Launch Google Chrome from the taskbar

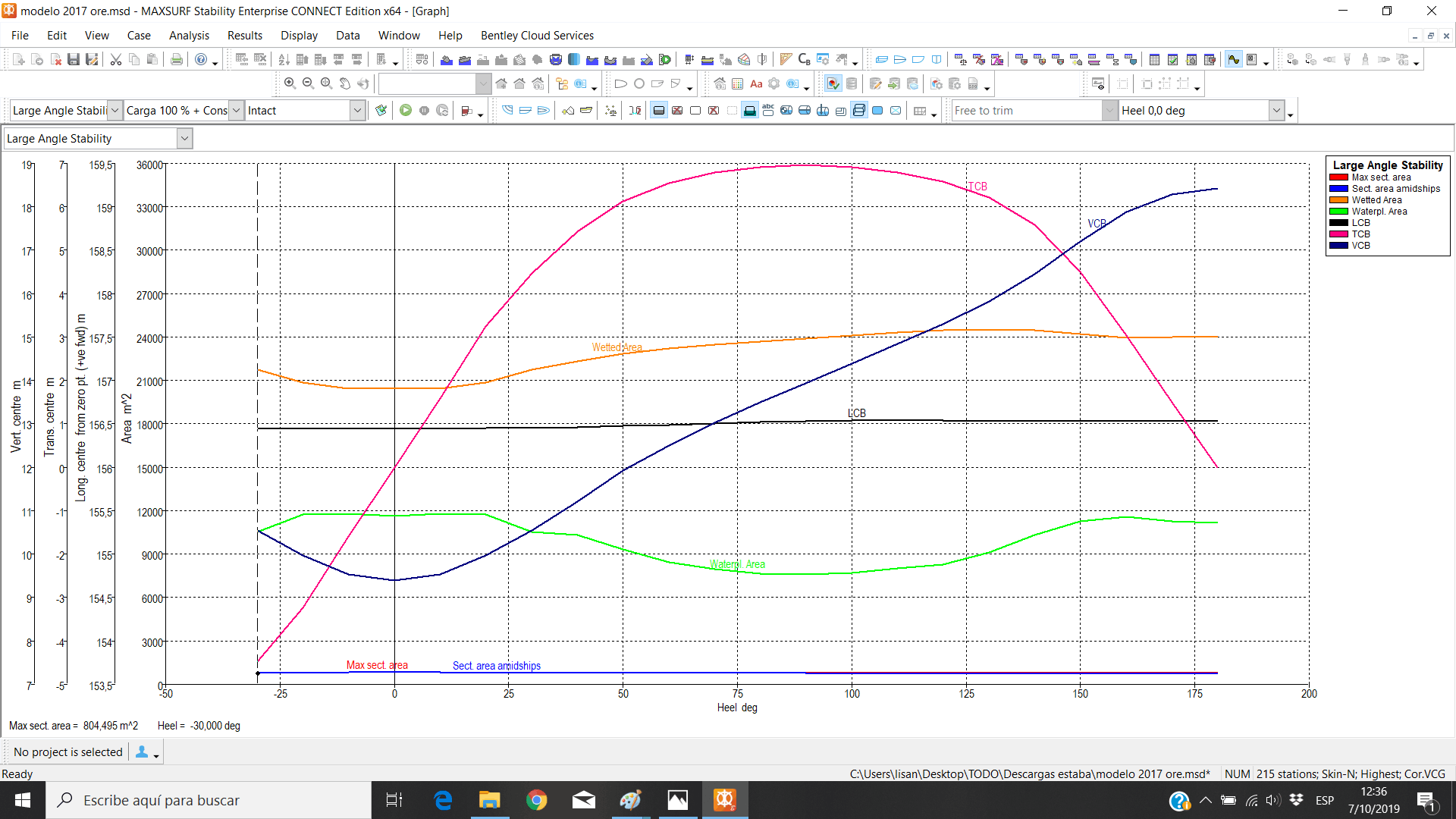537,800
